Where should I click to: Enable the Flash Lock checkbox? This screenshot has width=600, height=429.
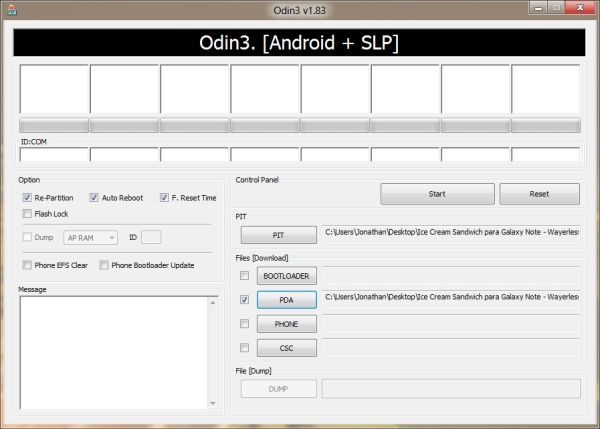tap(27, 214)
